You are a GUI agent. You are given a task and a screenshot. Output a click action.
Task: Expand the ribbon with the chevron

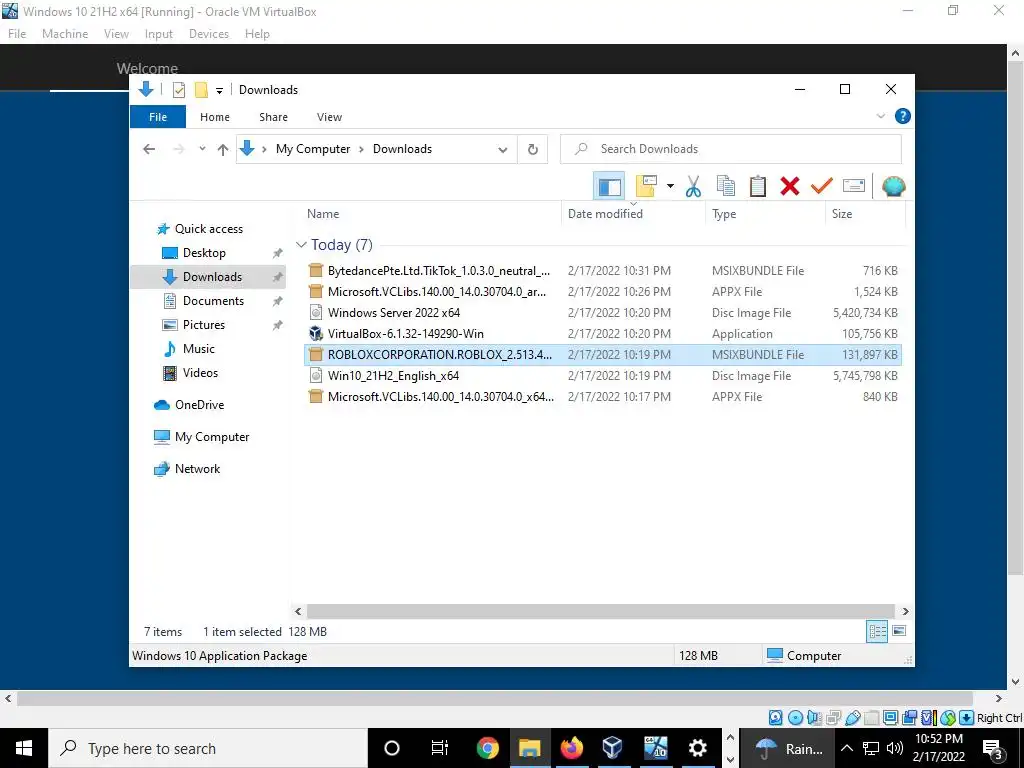point(880,116)
